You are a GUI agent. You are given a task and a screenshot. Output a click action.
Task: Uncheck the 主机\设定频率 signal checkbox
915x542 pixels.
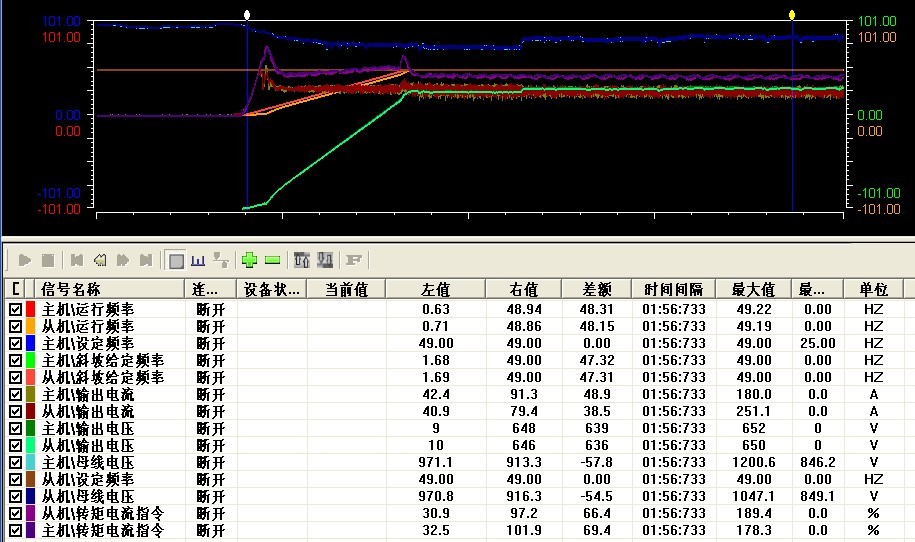(x=15, y=343)
